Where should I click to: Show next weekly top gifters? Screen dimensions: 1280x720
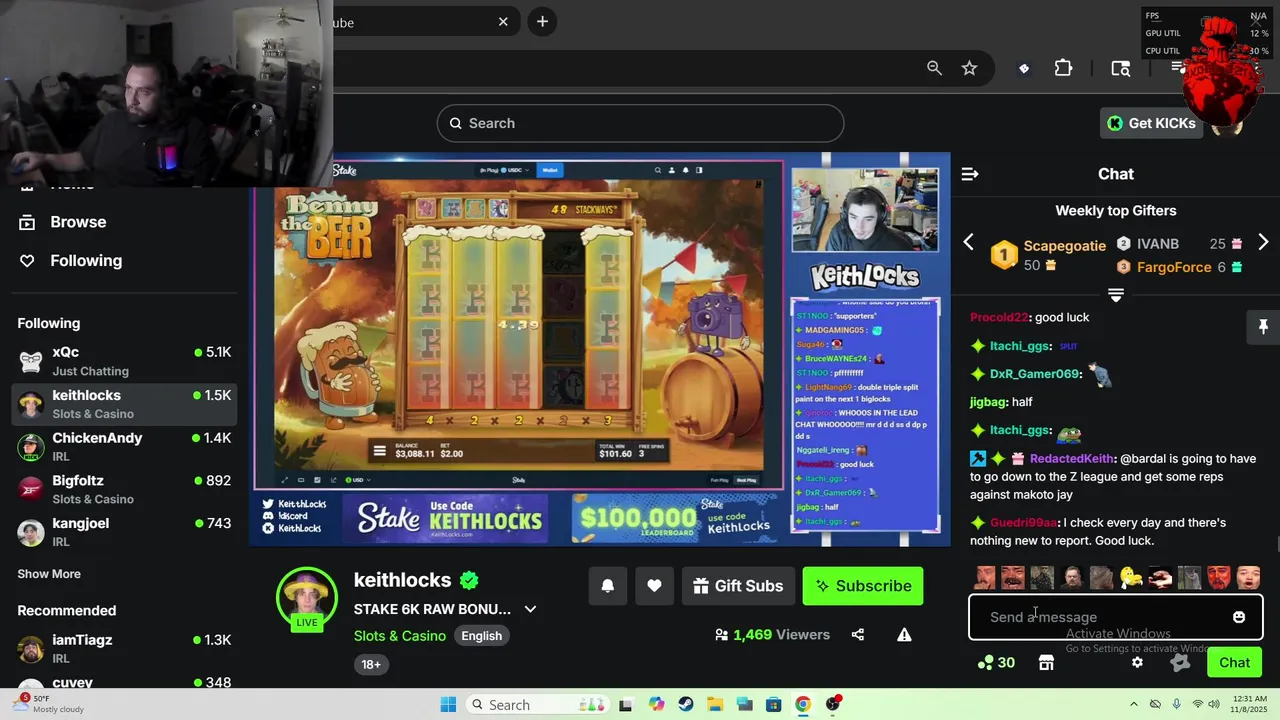point(1263,243)
